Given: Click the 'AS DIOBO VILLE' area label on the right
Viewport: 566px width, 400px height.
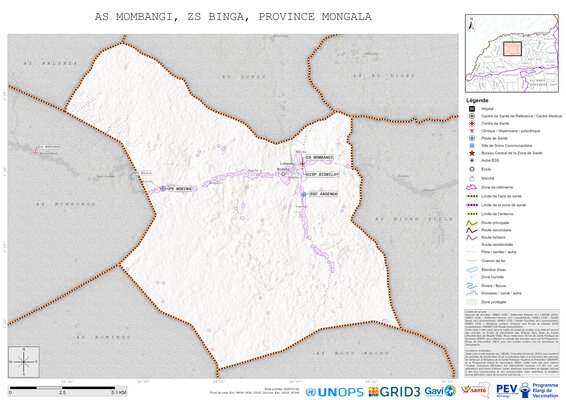Looking at the screenshot, I should [414, 219].
